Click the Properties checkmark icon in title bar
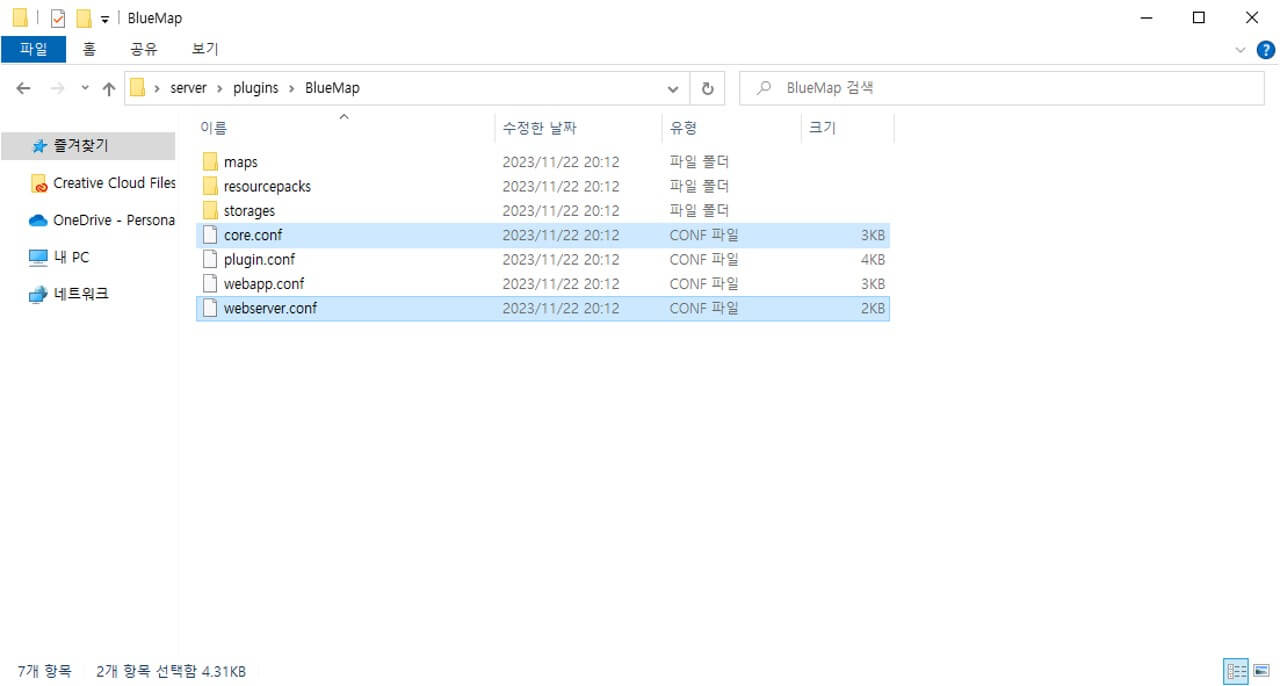The width and height of the screenshot is (1280, 686). coord(57,18)
